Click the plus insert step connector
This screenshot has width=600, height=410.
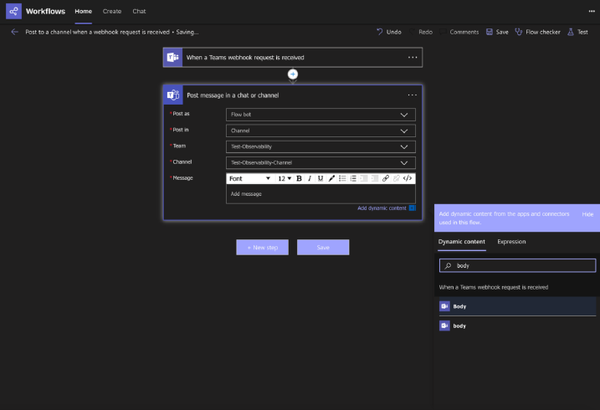pos(293,74)
